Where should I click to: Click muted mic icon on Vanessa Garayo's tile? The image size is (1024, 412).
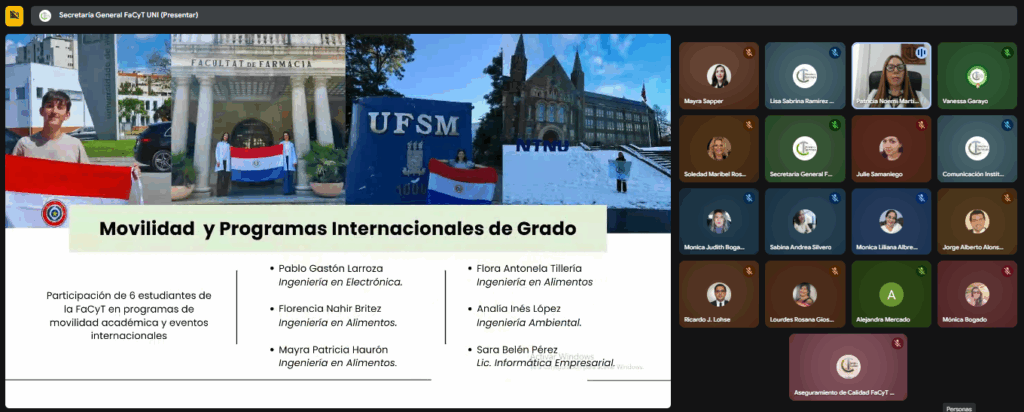pyautogui.click(x=1007, y=52)
